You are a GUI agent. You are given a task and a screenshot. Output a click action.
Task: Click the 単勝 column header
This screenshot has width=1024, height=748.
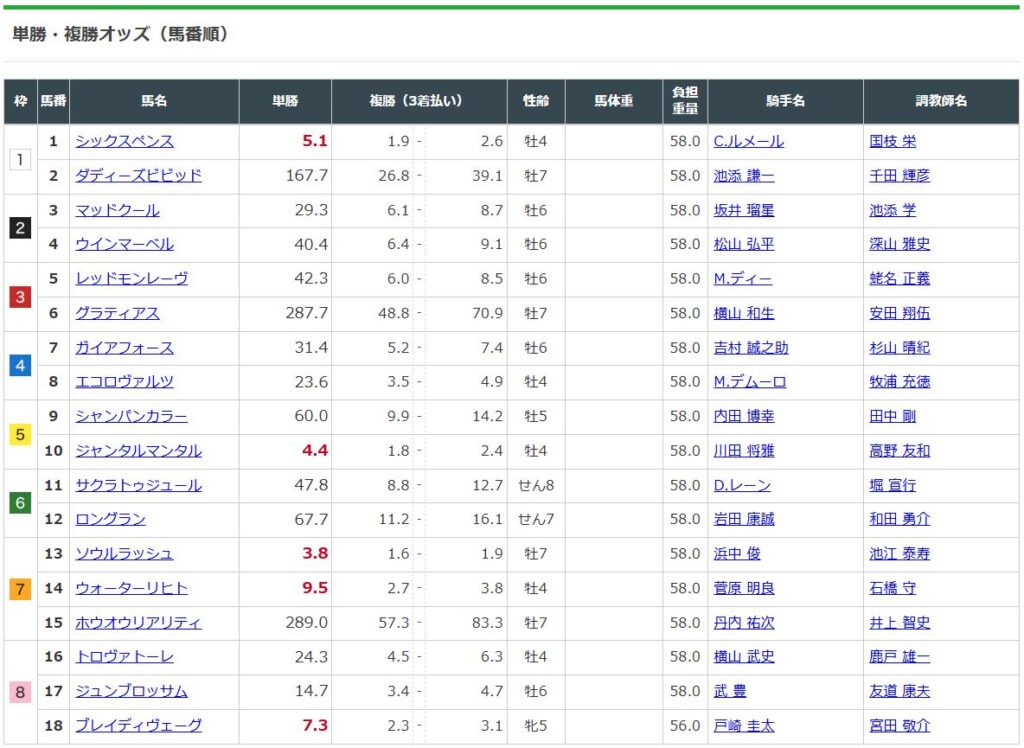[285, 101]
